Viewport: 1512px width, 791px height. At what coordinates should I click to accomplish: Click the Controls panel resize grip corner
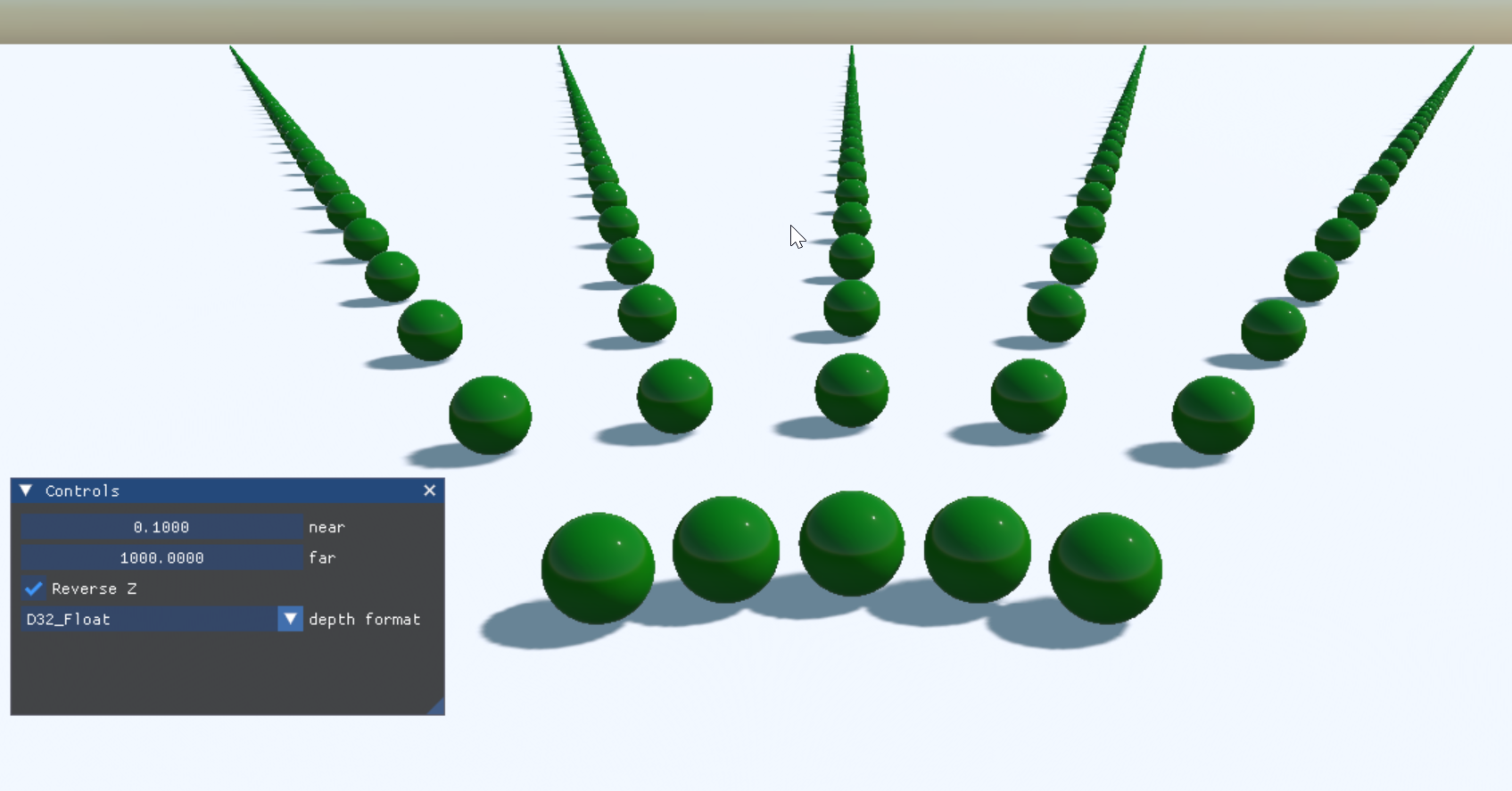click(x=436, y=706)
